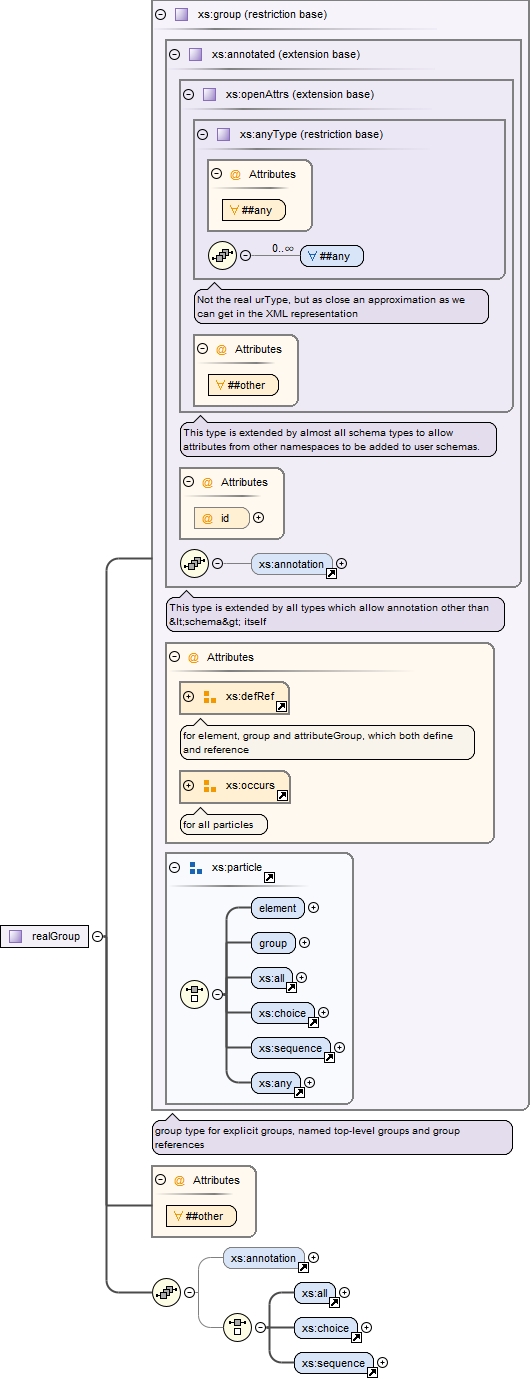Click the choice compositor icon in xs:particle

(194, 994)
